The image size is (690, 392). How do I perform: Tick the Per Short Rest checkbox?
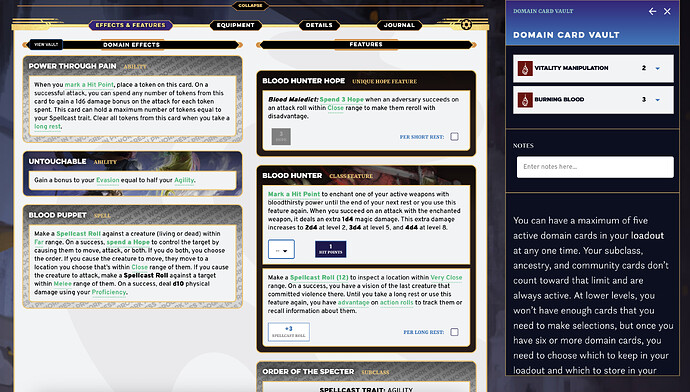(454, 137)
